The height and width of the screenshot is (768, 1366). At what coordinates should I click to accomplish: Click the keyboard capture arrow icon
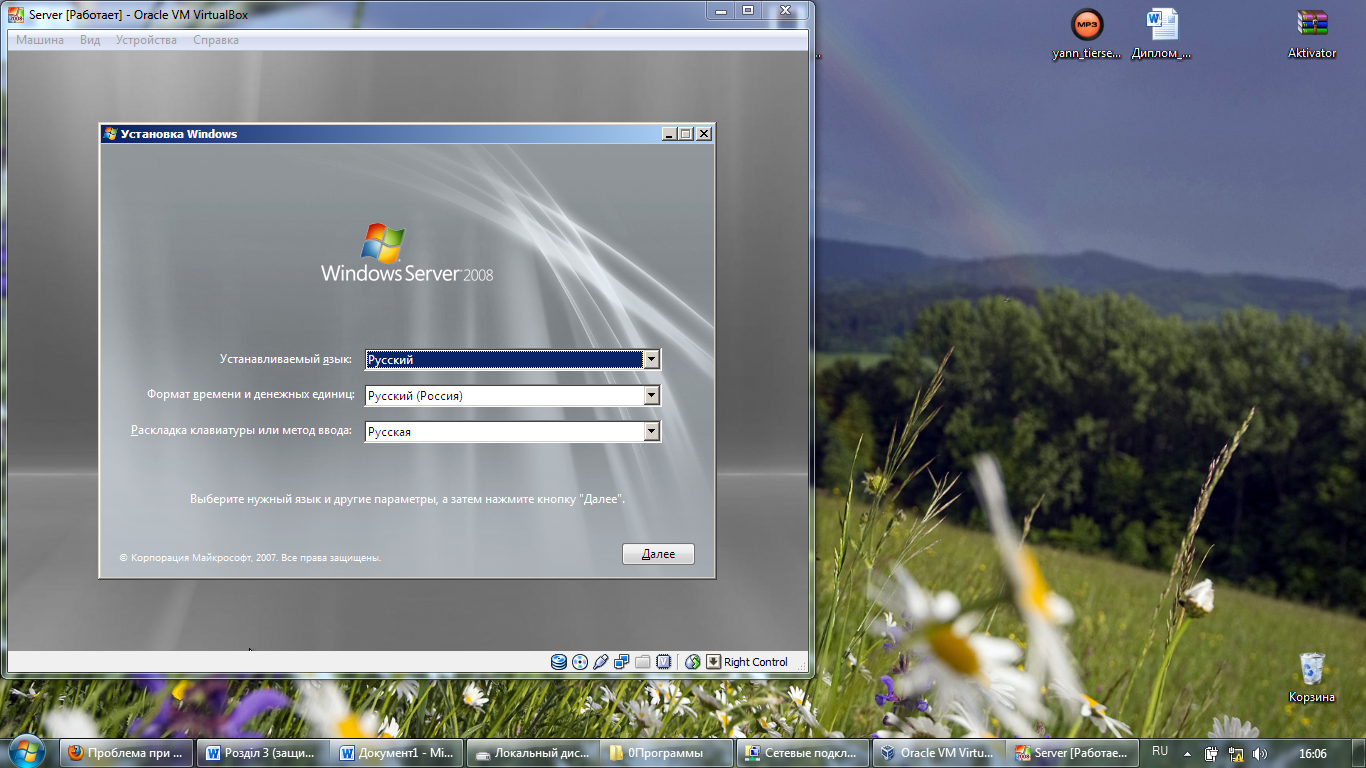pyautogui.click(x=713, y=662)
